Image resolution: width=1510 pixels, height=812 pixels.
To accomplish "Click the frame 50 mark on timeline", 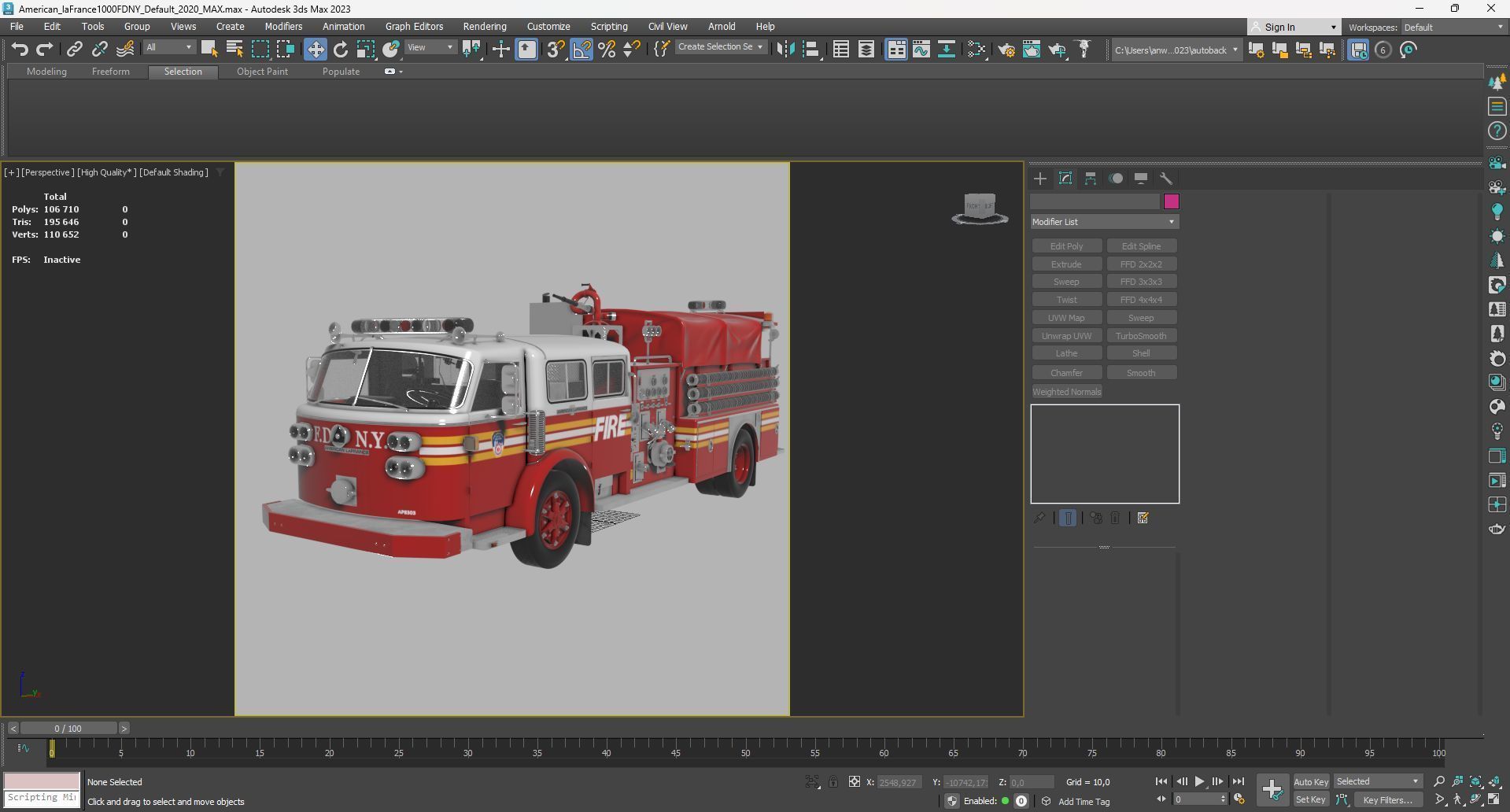I will (745, 753).
